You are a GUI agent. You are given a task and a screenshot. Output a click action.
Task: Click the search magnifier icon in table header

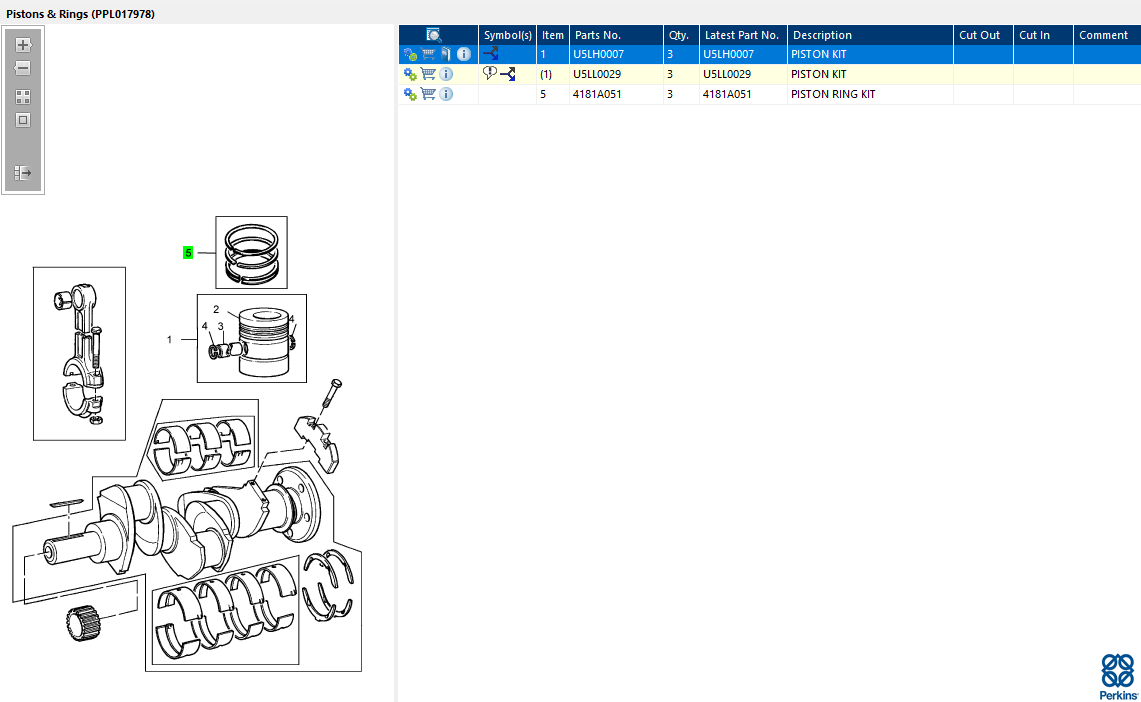(x=434, y=35)
